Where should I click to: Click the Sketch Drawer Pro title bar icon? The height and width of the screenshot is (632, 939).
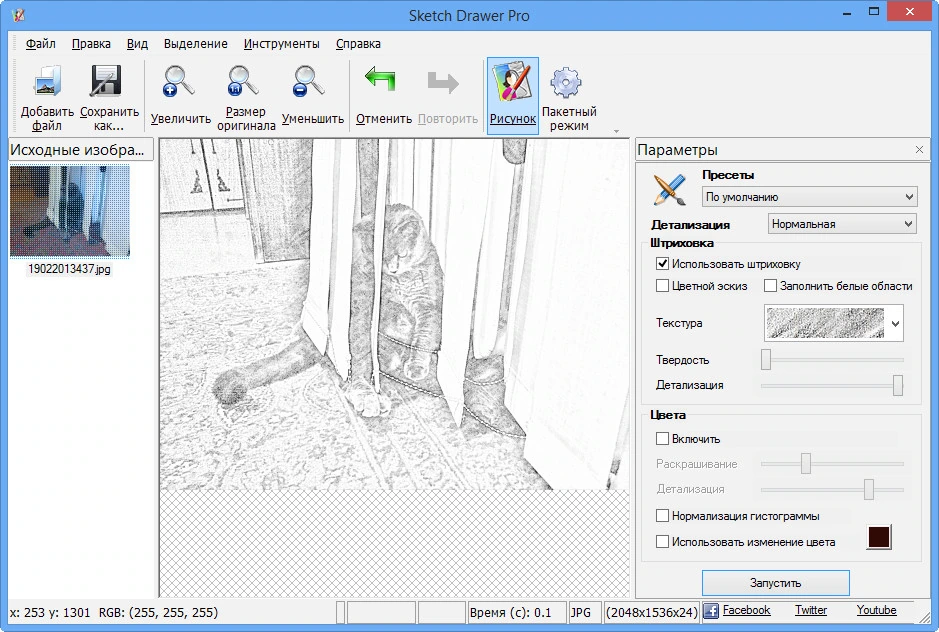point(19,14)
